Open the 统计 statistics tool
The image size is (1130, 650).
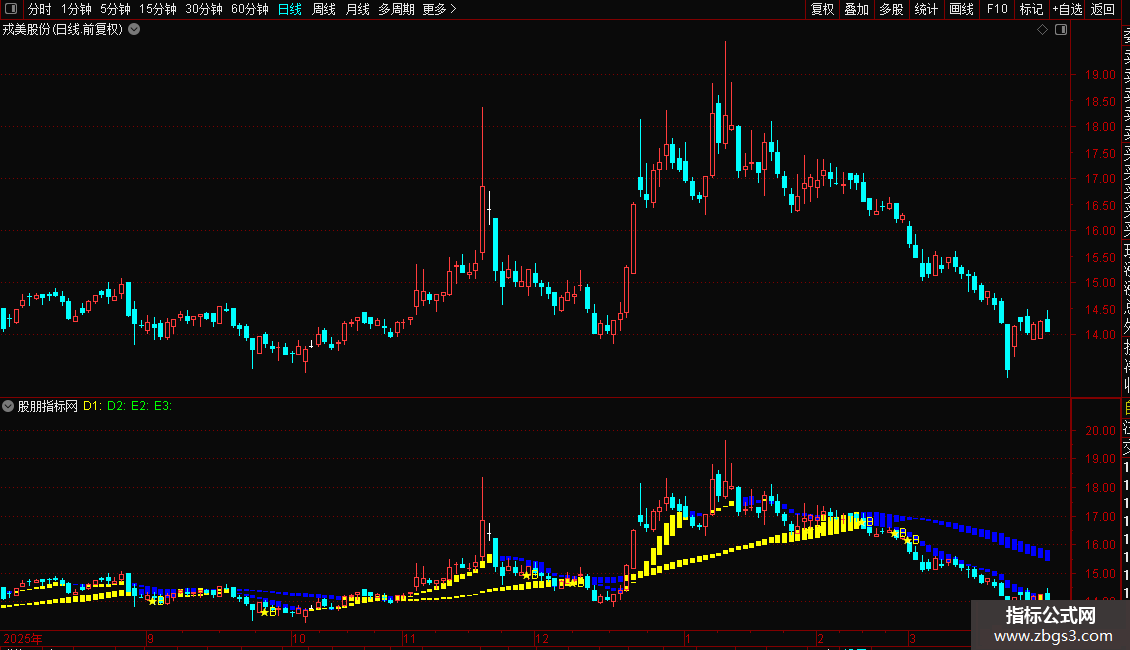click(x=926, y=9)
